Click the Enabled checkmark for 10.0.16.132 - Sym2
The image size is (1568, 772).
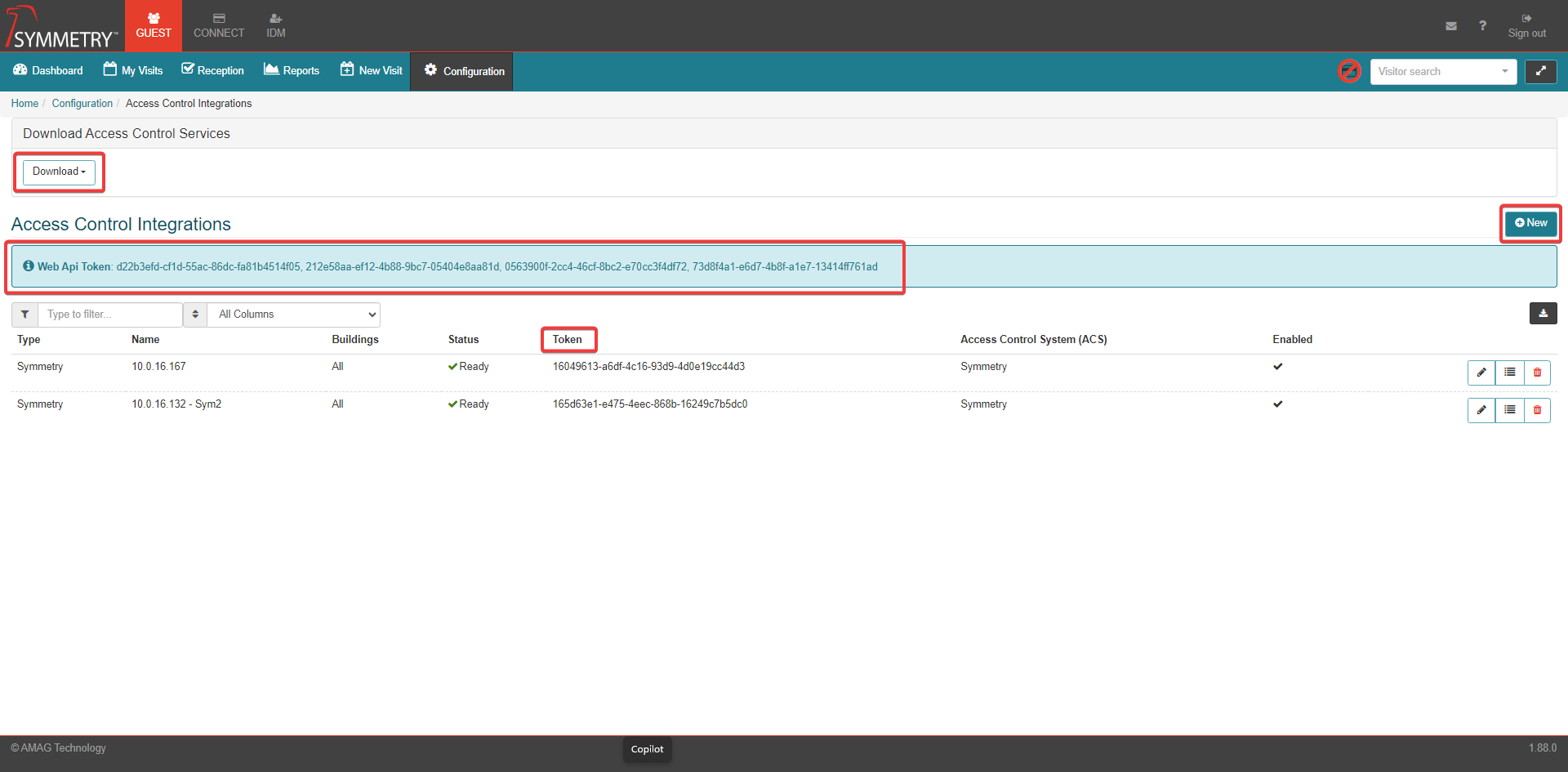[1278, 404]
